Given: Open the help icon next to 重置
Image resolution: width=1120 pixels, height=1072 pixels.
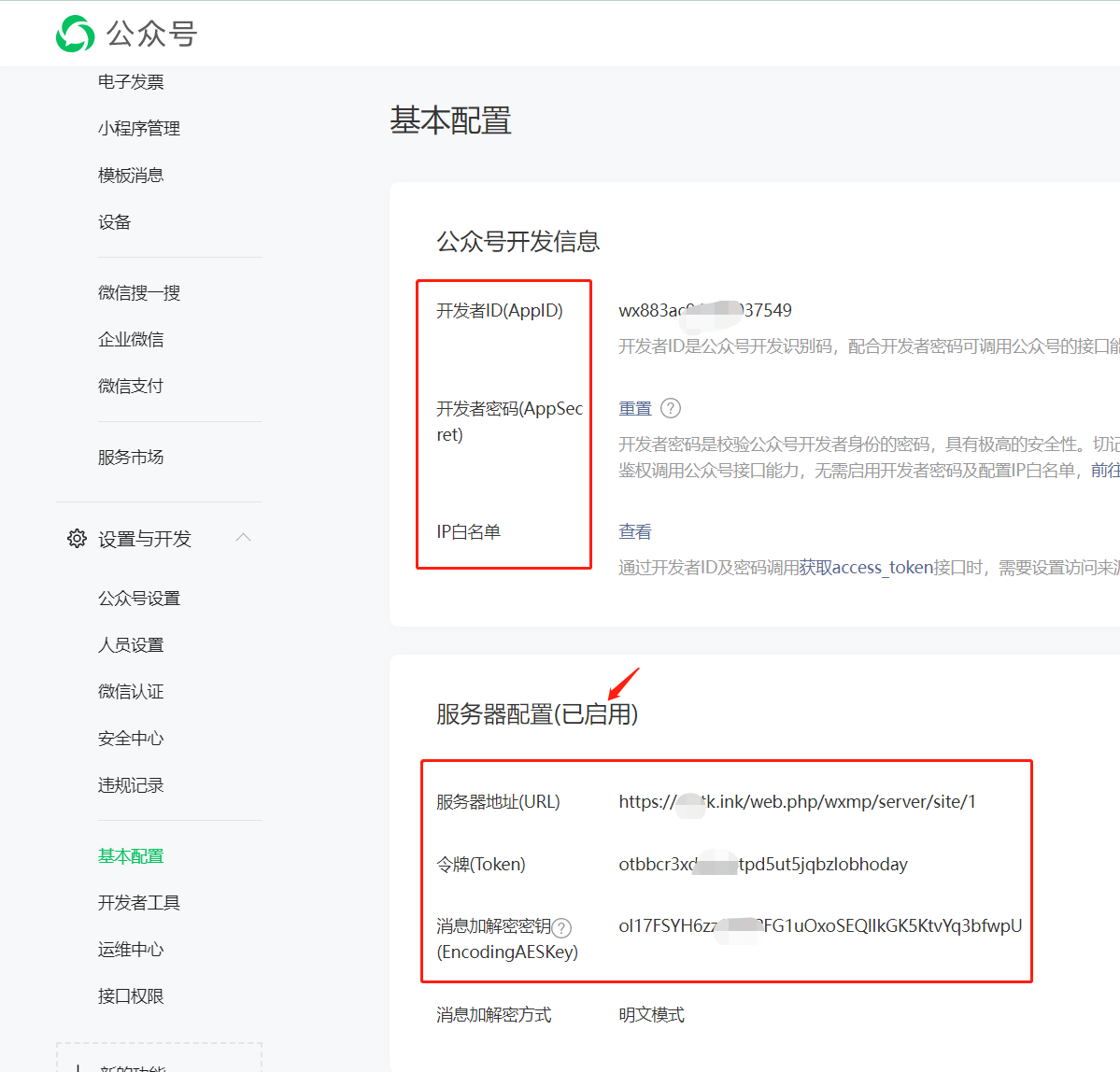Looking at the screenshot, I should pyautogui.click(x=673, y=408).
